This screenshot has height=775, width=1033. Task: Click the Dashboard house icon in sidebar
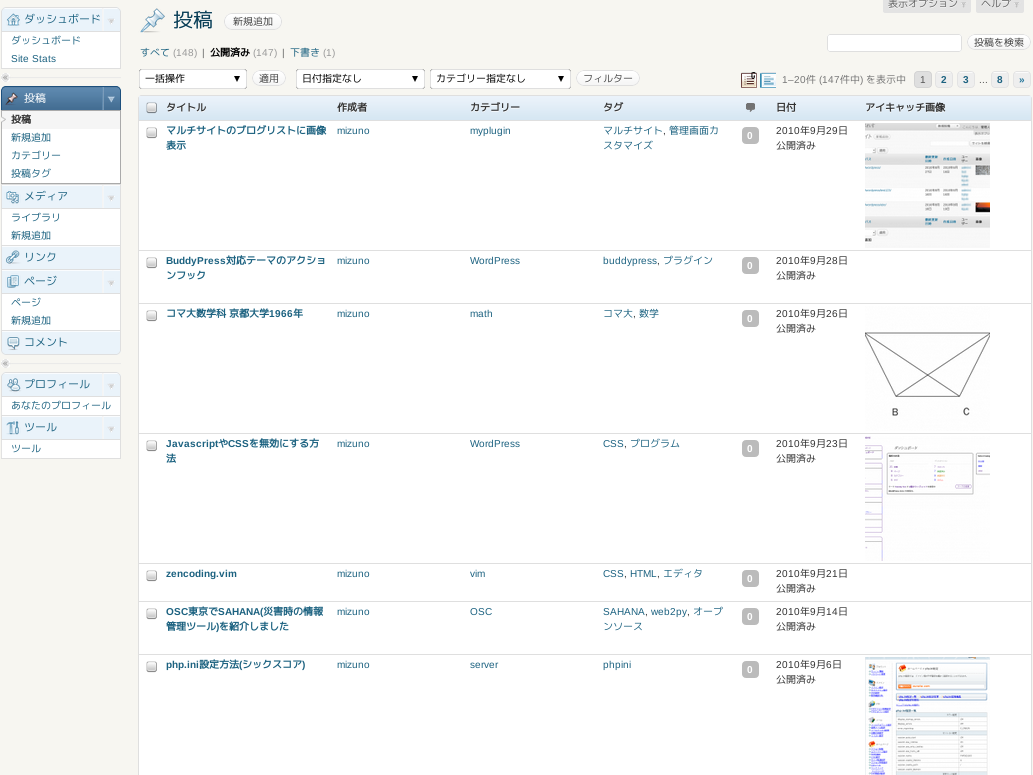coord(13,19)
